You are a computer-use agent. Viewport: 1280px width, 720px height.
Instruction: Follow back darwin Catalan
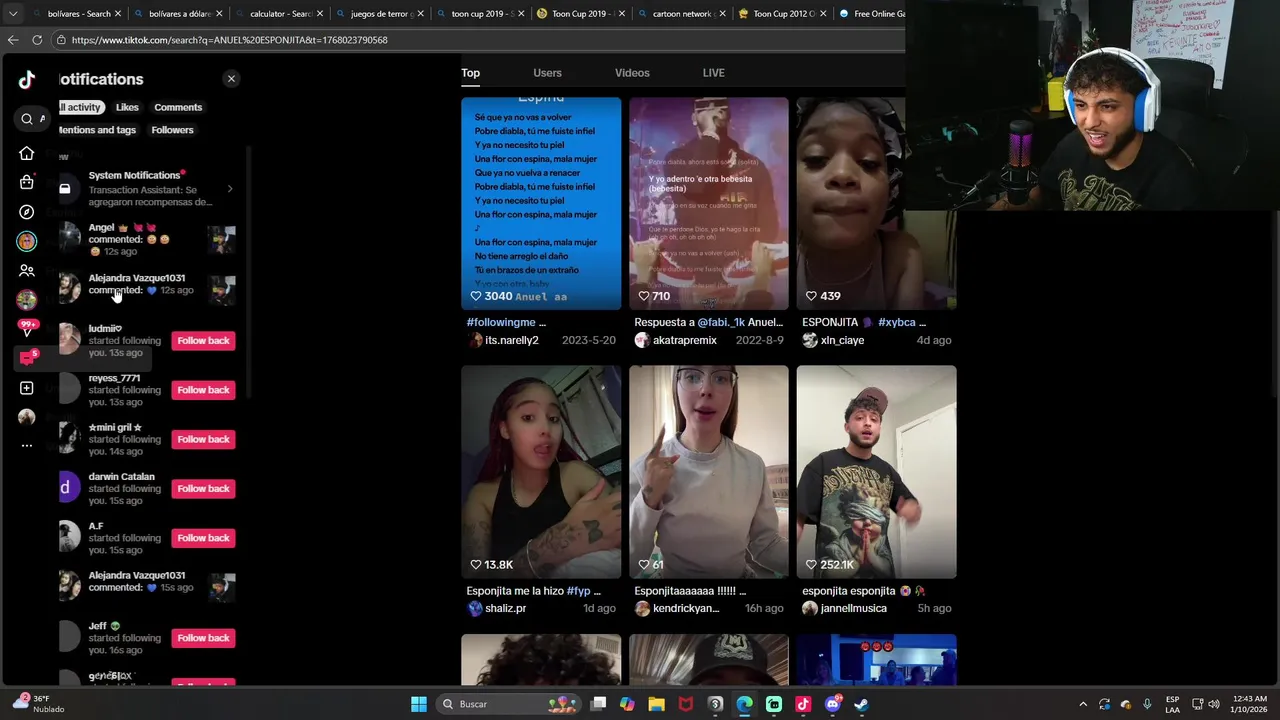tap(203, 488)
